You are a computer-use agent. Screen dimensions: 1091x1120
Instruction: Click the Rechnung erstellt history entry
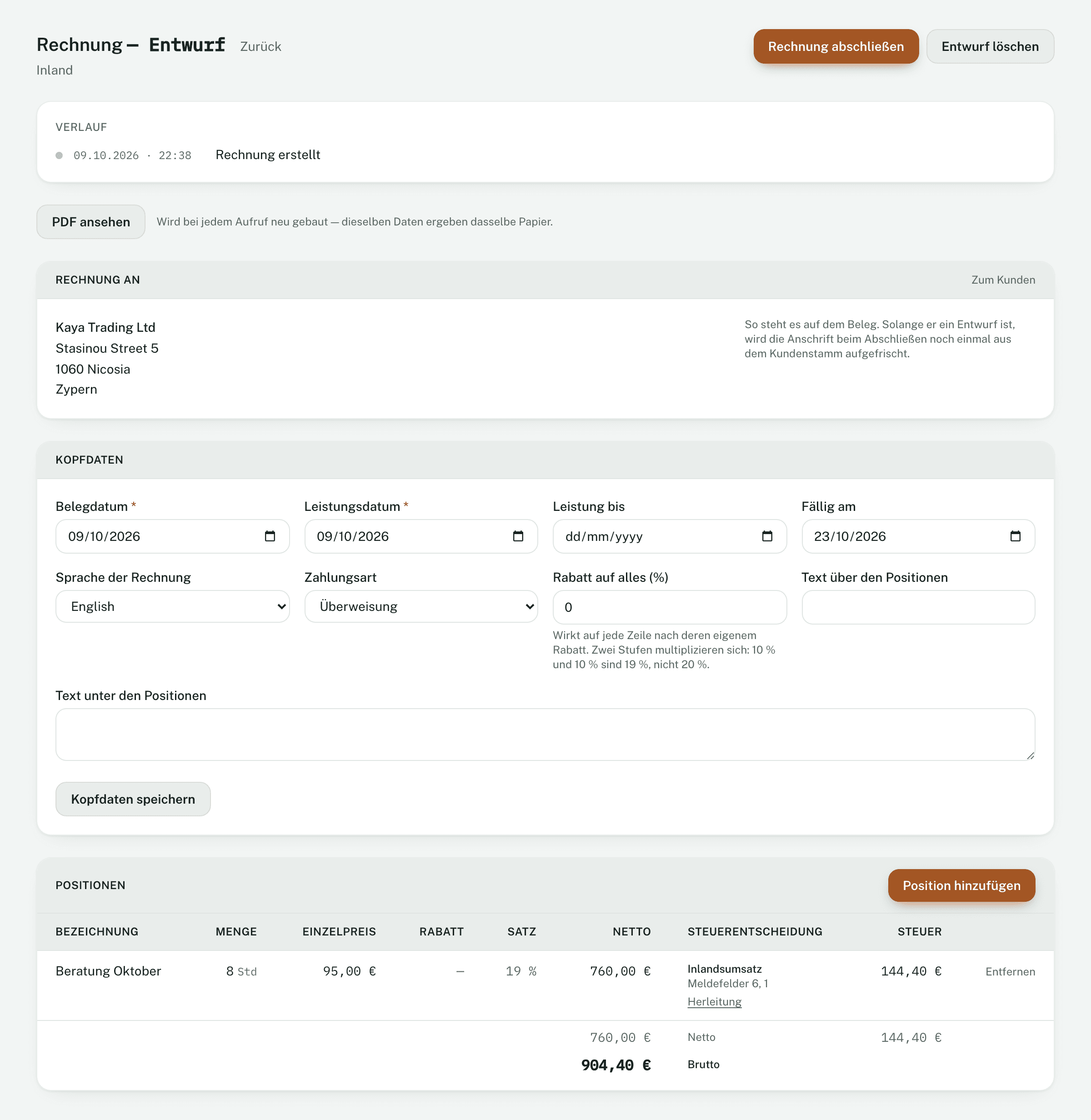tap(268, 155)
